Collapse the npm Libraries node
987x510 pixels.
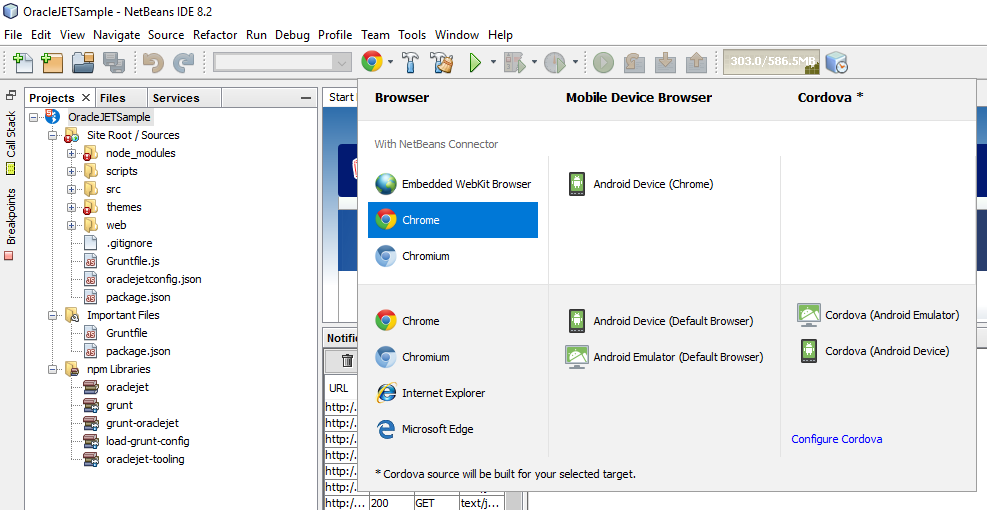point(52,369)
